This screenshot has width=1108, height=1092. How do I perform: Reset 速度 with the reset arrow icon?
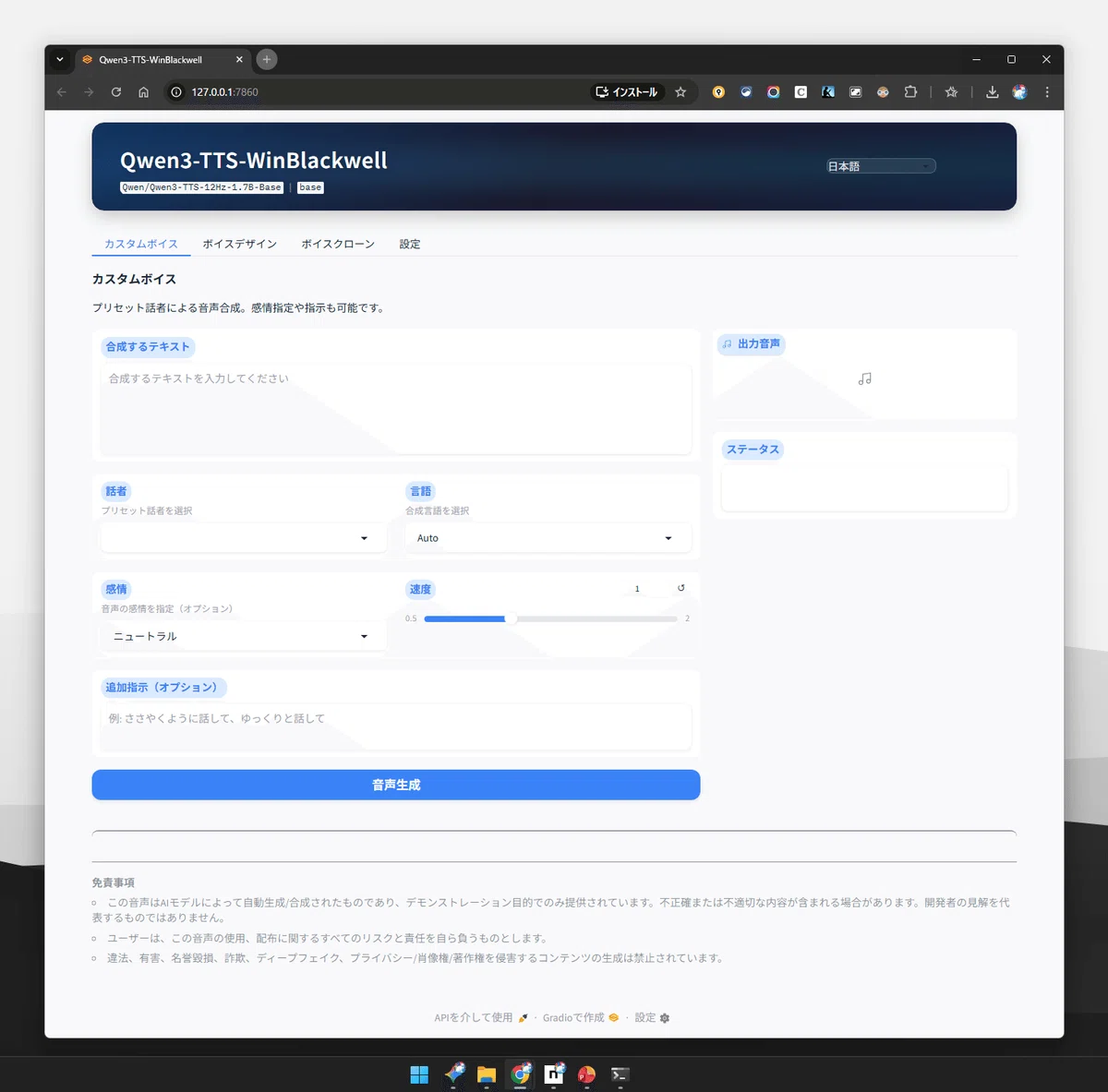click(681, 588)
